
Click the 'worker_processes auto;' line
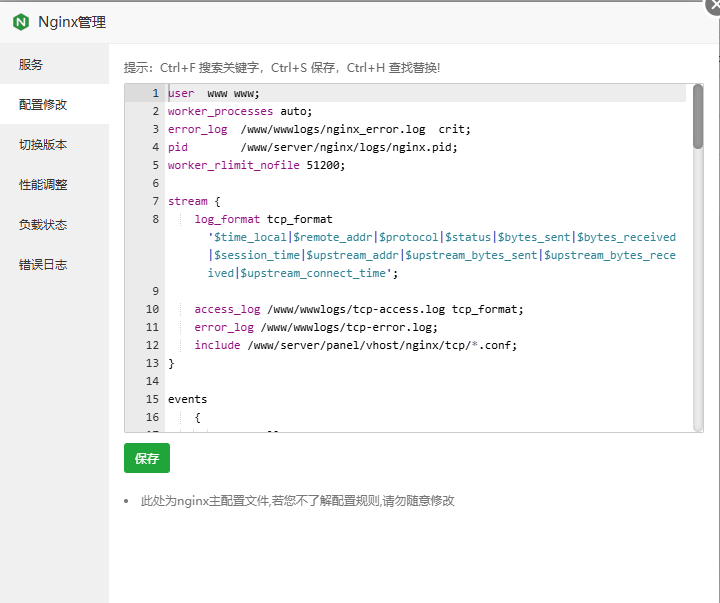pos(240,111)
